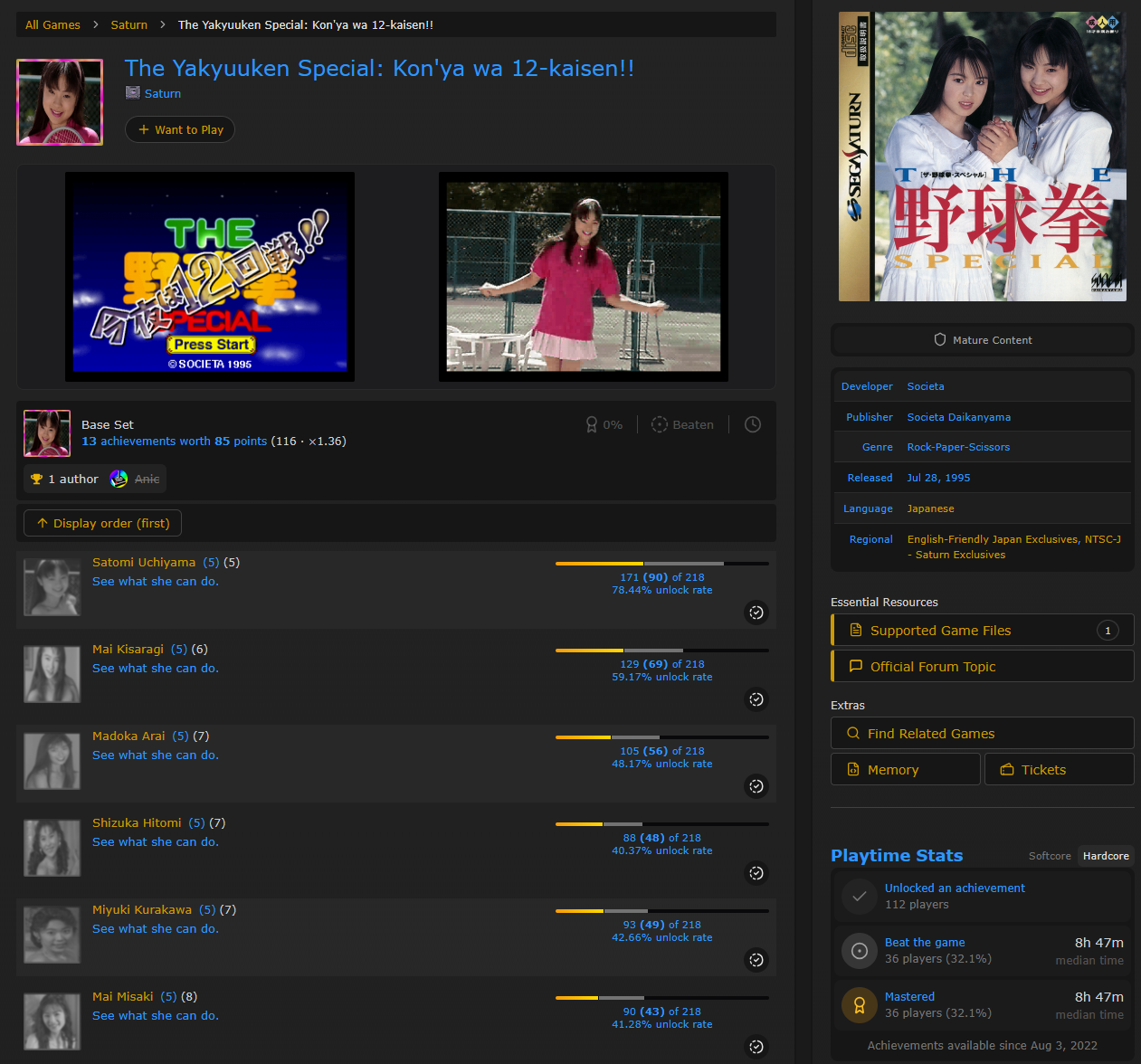Open the Saturn system link under title
Image resolution: width=1141 pixels, height=1064 pixels.
point(162,93)
